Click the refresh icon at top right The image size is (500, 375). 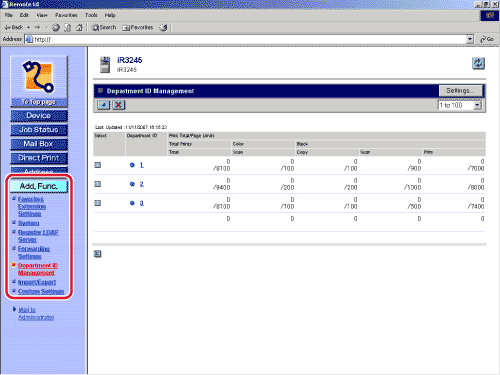click(x=478, y=63)
